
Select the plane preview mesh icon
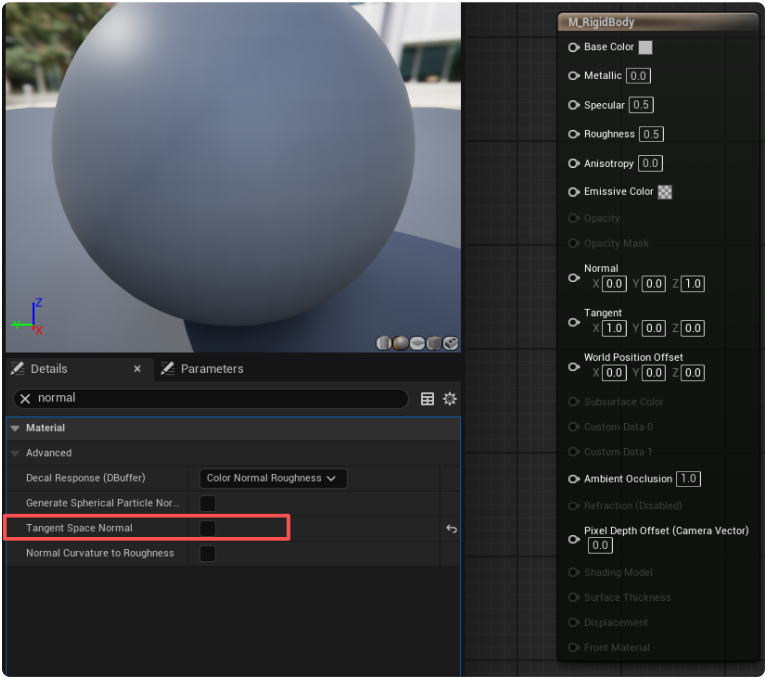tap(417, 343)
